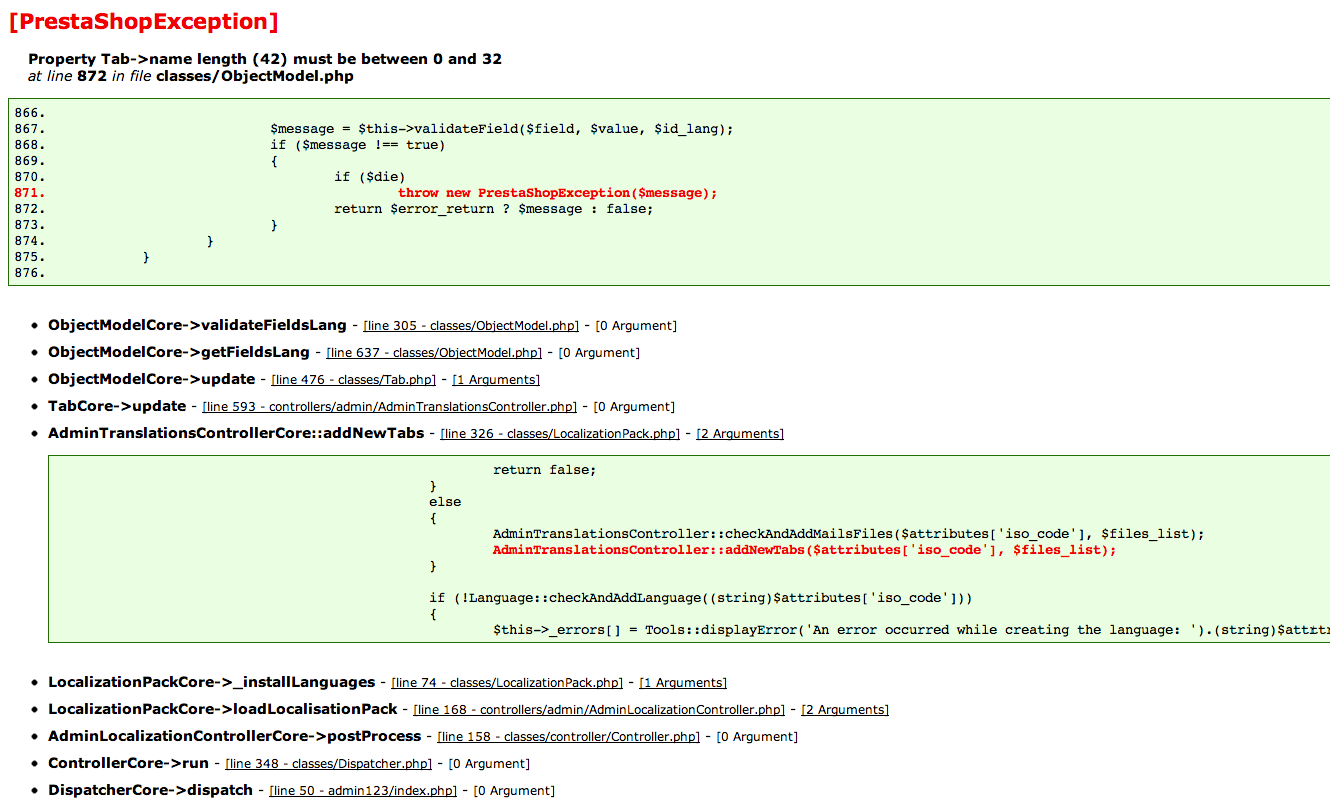Expand 1 Arguments for ObjectModelCore->update
This screenshot has height=812, width=1330.
(496, 380)
